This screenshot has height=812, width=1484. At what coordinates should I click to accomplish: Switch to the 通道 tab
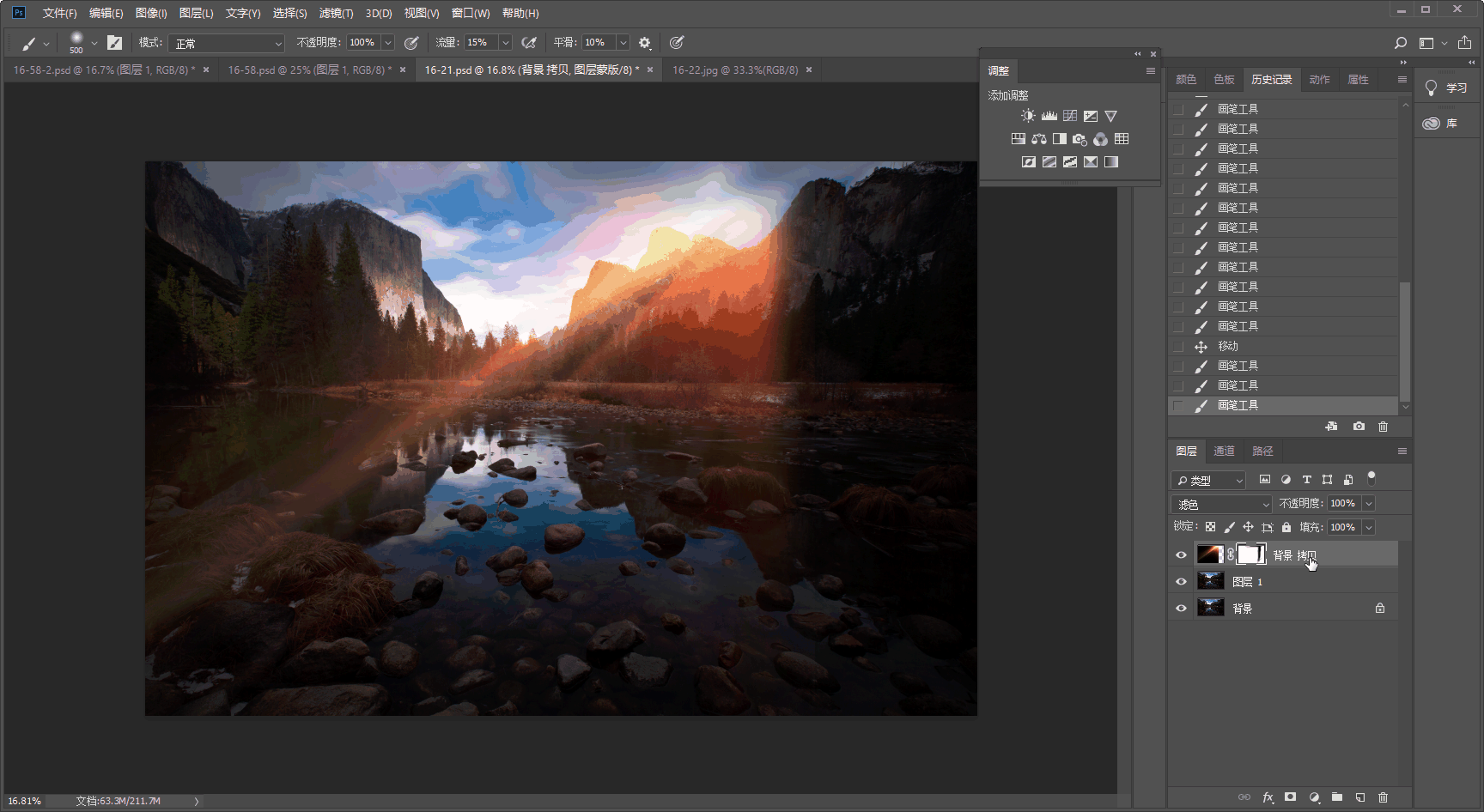click(x=1224, y=451)
